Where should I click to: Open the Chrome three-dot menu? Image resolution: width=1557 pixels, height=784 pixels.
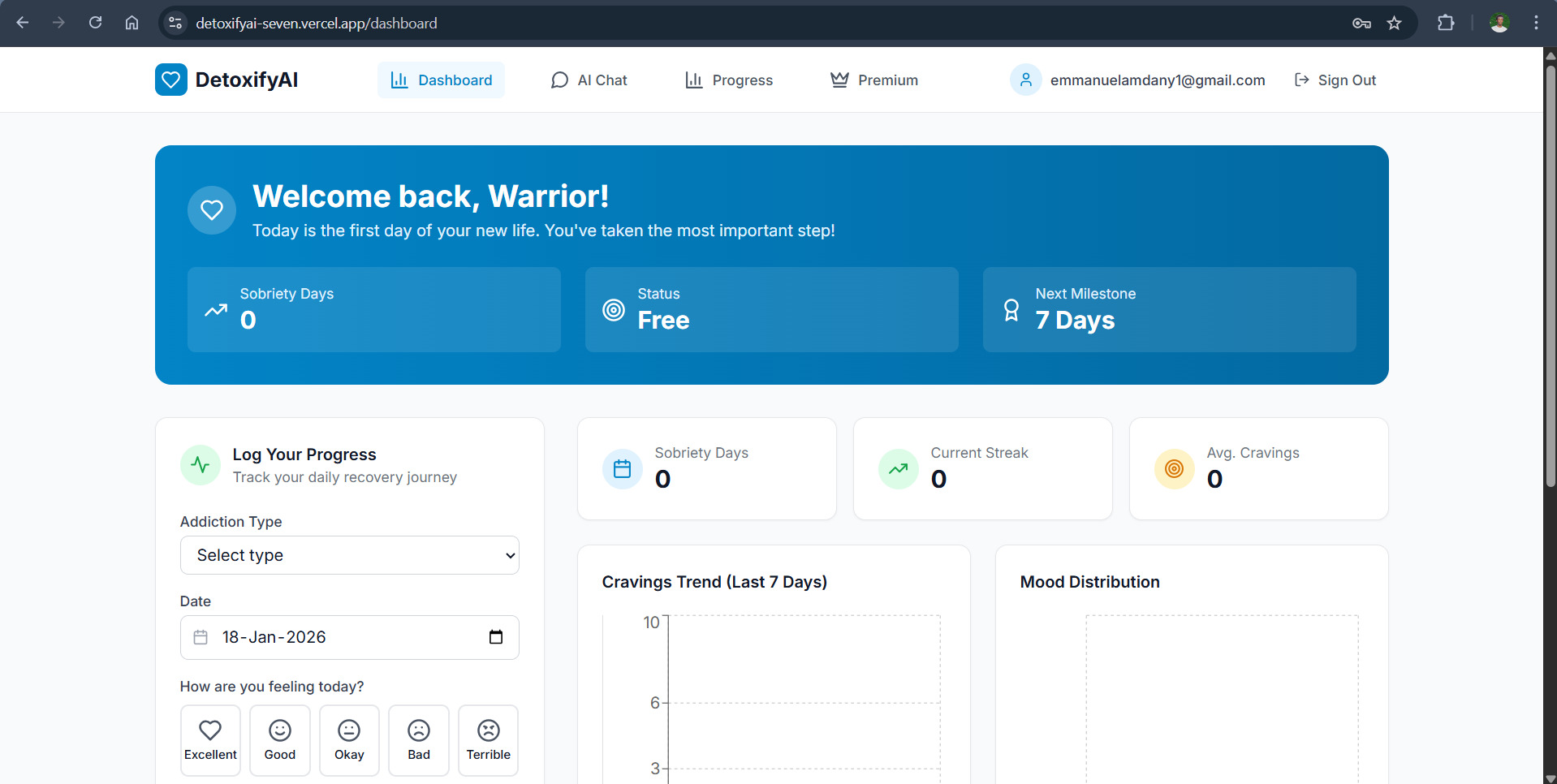pyautogui.click(x=1536, y=23)
